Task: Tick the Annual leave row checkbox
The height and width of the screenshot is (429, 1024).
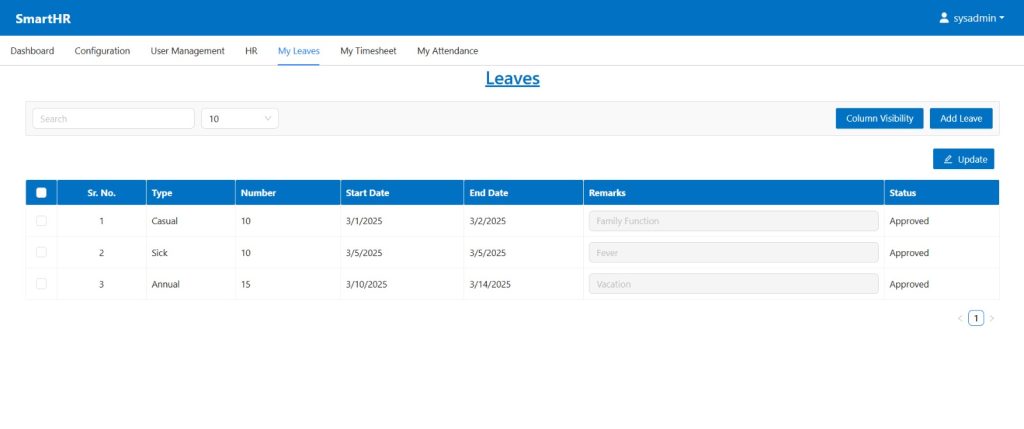Action: 41,284
